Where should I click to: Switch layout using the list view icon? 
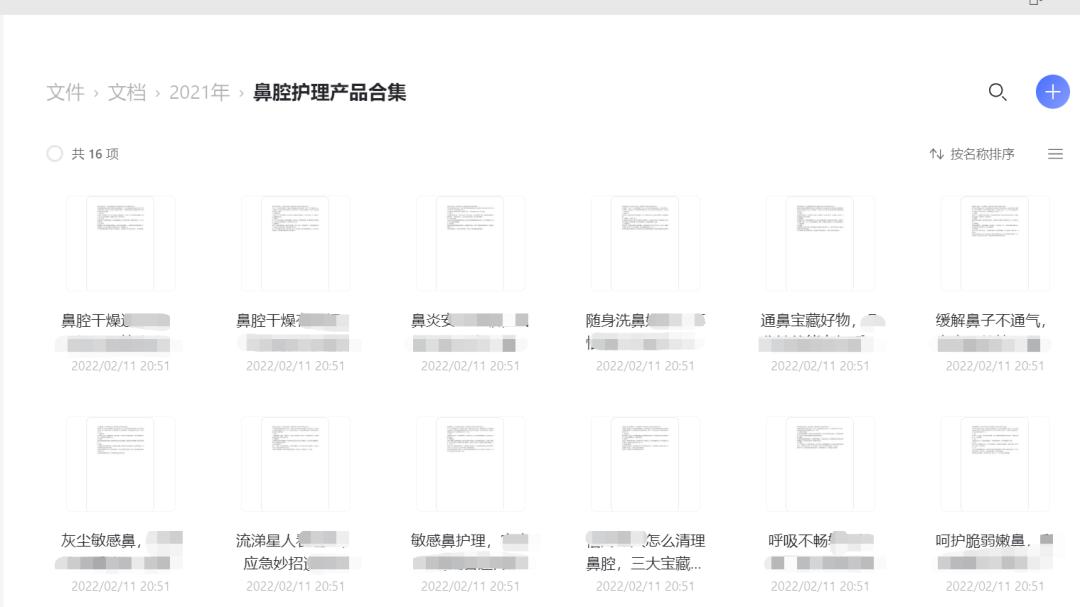[1055, 153]
